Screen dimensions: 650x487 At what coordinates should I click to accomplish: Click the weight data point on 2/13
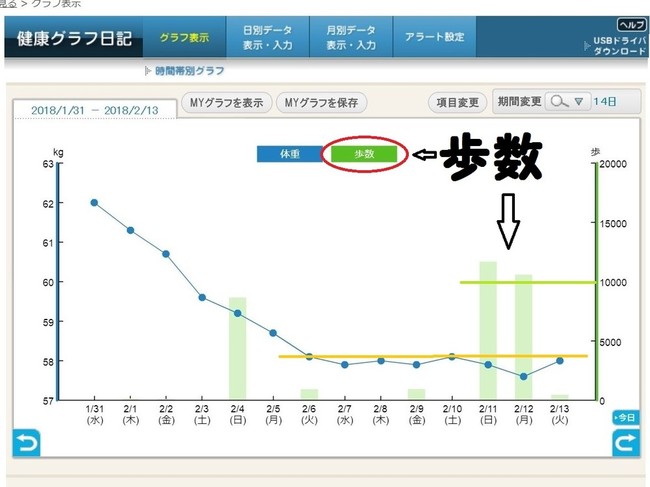[x=560, y=361]
